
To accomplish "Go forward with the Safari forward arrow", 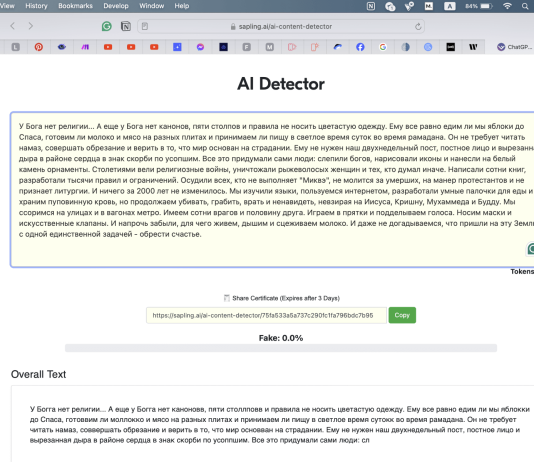I will click(31, 26).
